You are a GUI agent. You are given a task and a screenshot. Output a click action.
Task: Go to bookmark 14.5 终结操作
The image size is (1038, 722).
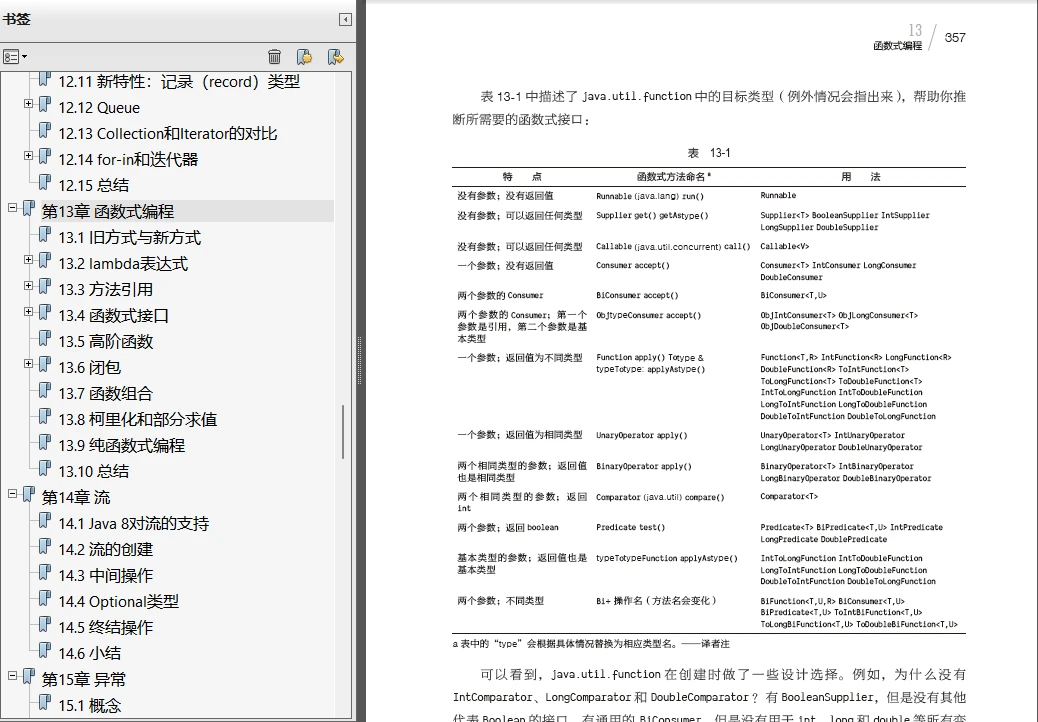pos(105,627)
